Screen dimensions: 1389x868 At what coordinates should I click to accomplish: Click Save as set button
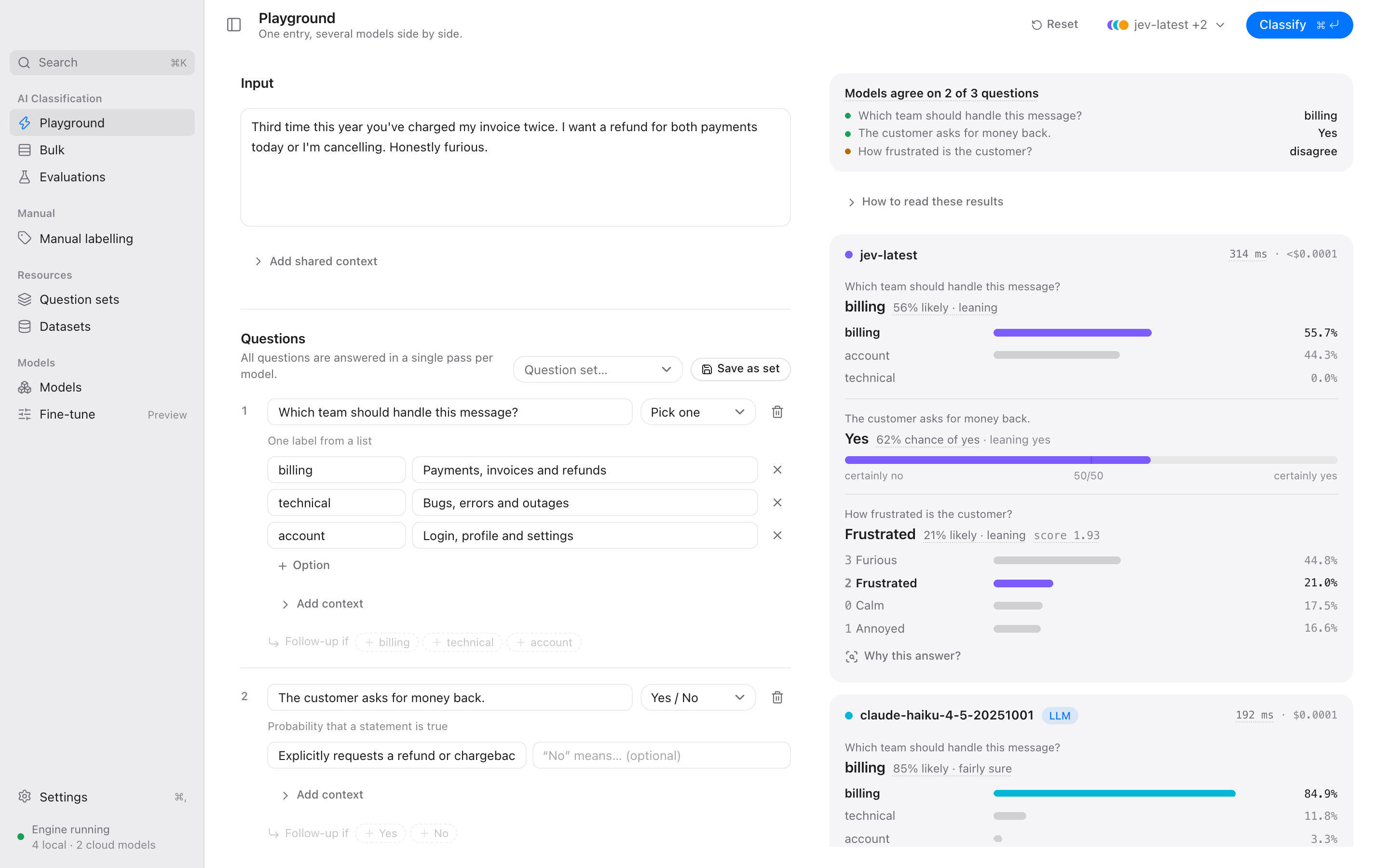[x=740, y=368]
